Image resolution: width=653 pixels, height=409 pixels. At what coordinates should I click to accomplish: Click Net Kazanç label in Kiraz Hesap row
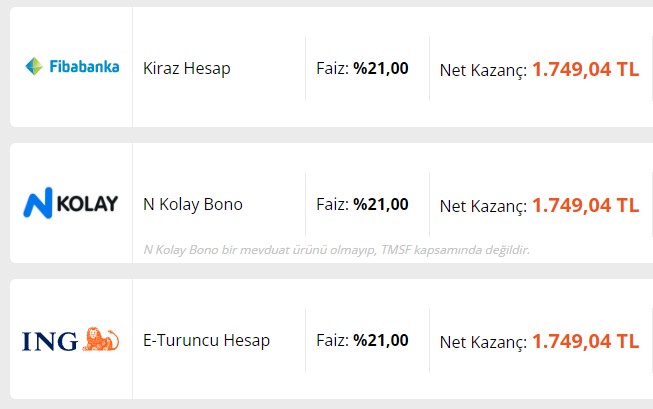click(483, 69)
